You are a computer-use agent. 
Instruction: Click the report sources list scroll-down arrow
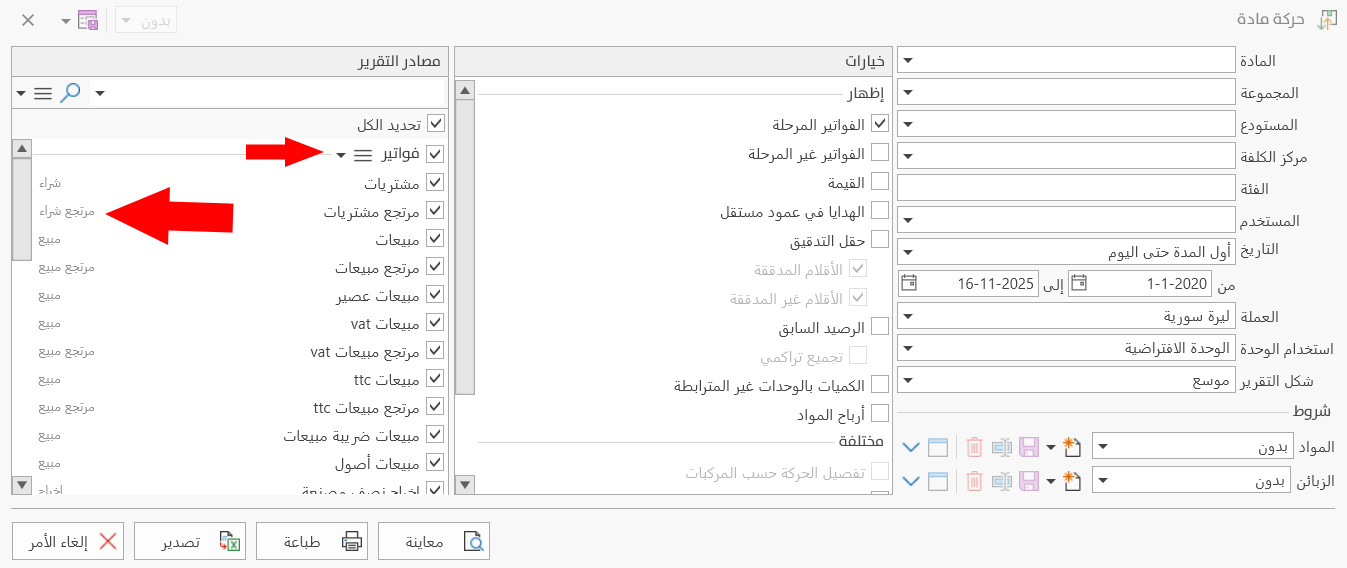click(x=22, y=485)
